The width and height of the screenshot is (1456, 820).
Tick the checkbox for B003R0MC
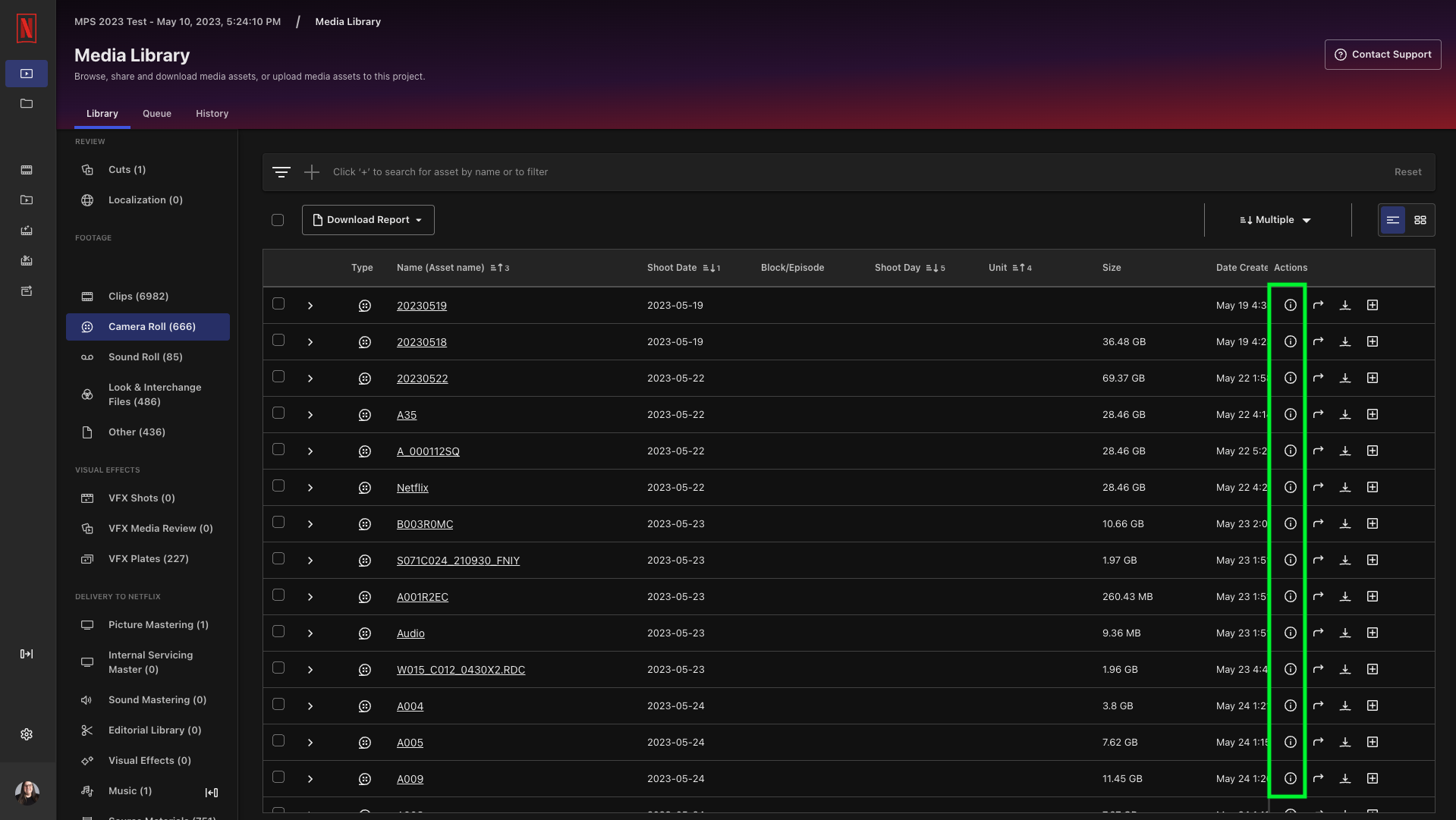[x=278, y=523]
